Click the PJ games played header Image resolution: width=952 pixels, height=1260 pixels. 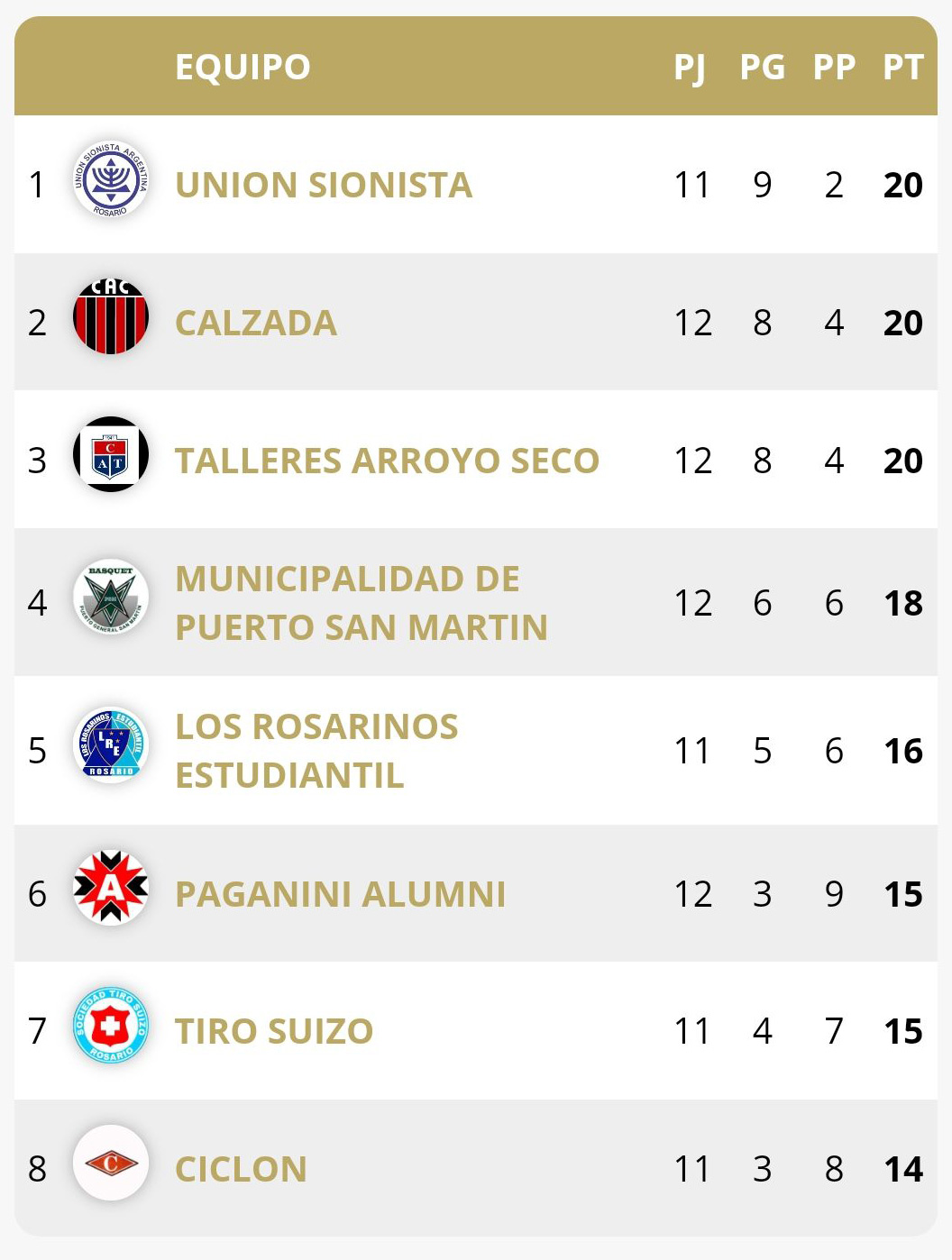[691, 68]
